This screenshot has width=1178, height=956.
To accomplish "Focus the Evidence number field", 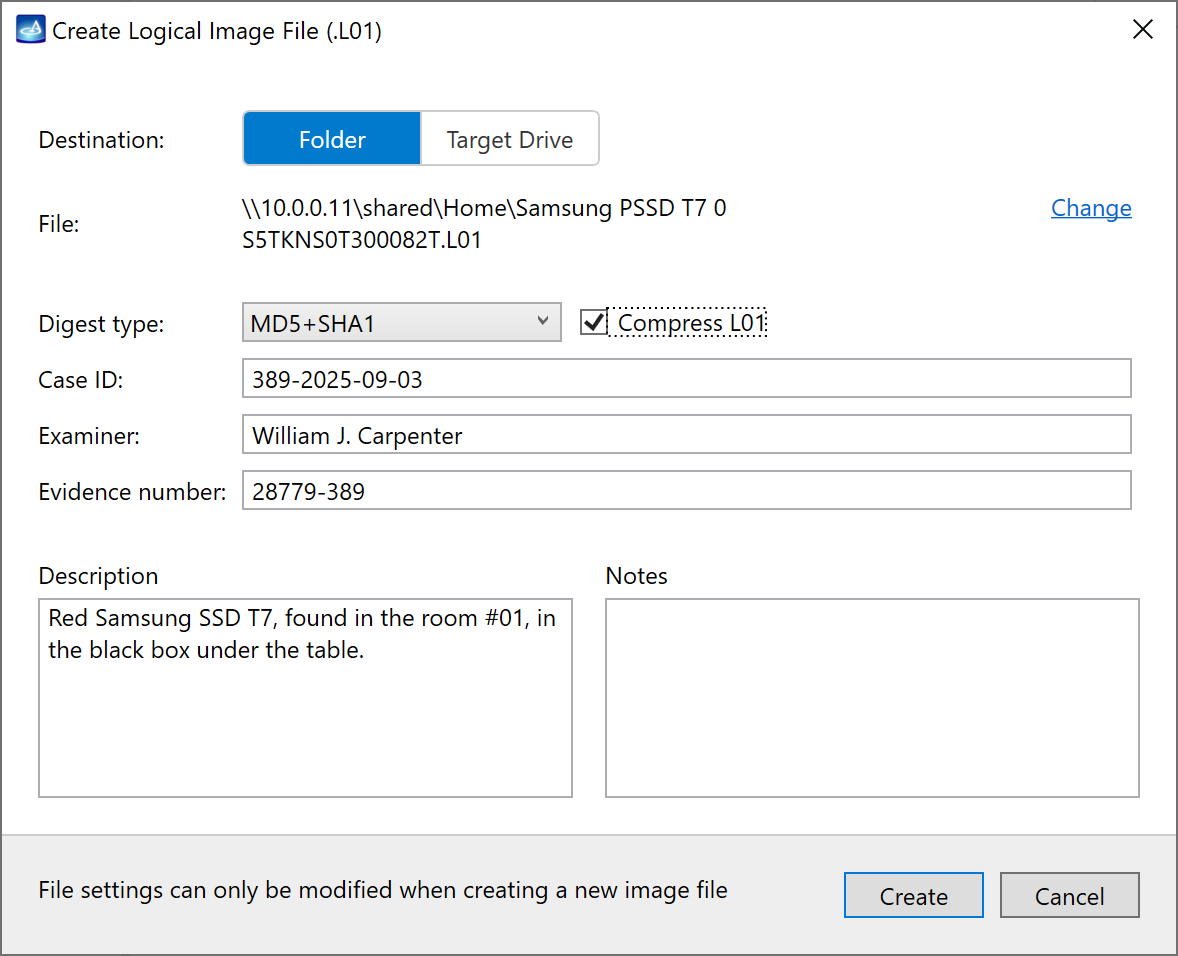I will [686, 490].
